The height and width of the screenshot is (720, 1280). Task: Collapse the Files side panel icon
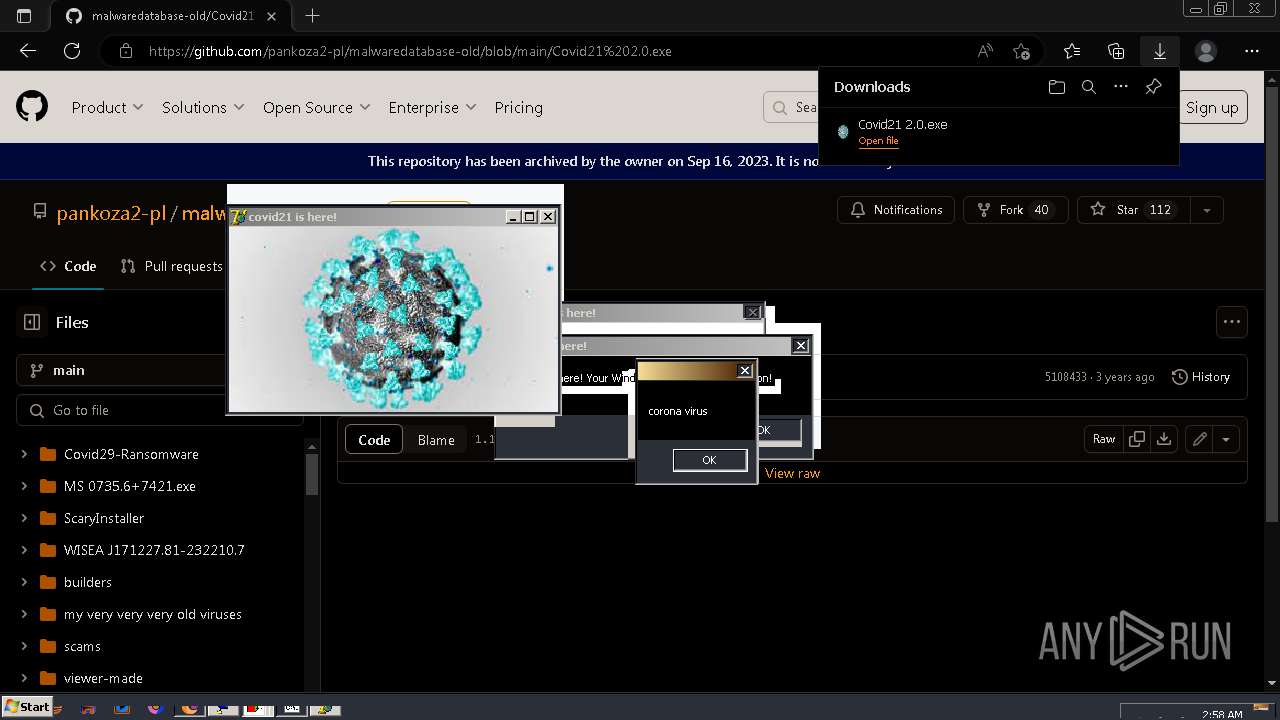32,322
